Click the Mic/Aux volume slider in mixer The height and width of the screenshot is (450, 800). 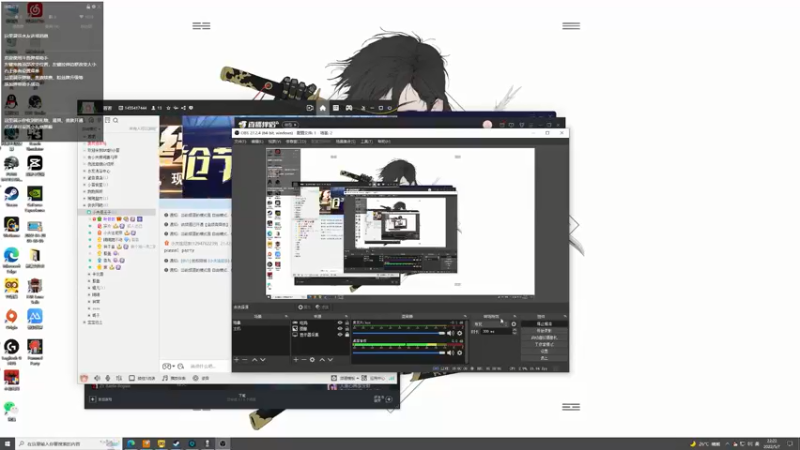point(399,333)
